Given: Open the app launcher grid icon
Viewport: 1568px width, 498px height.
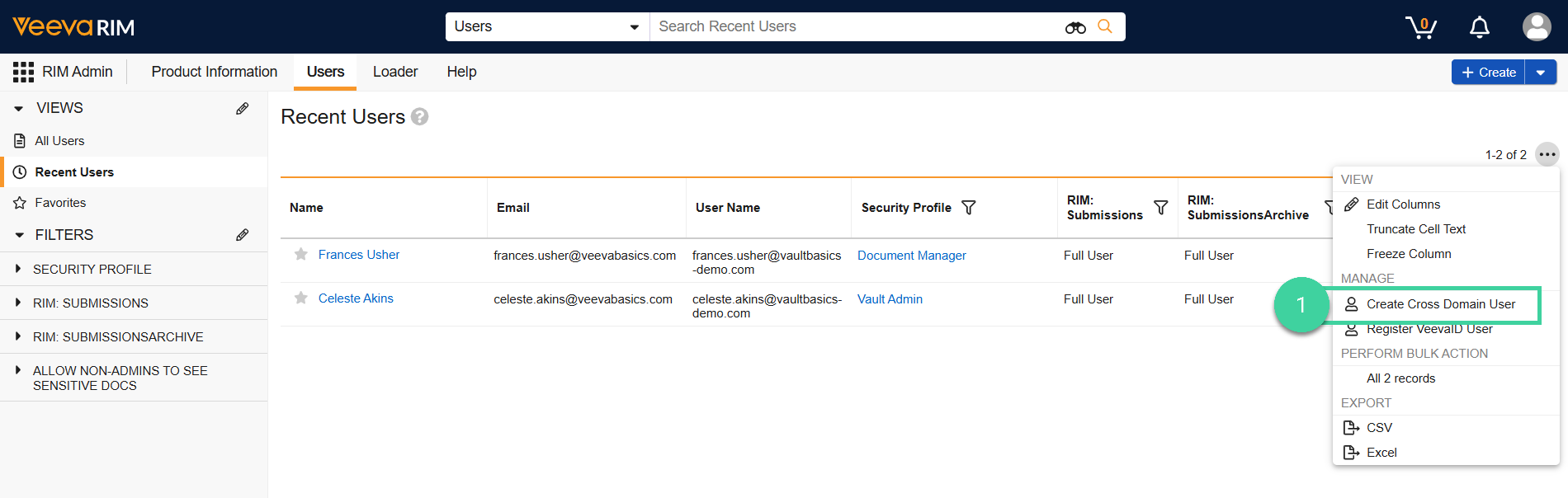Looking at the screenshot, I should pyautogui.click(x=23, y=72).
